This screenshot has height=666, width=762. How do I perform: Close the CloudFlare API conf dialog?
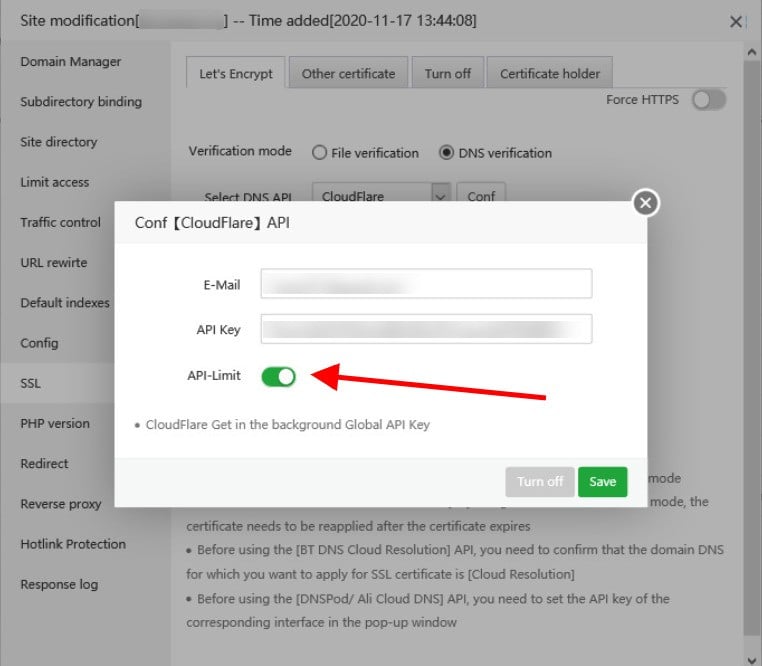coord(645,203)
